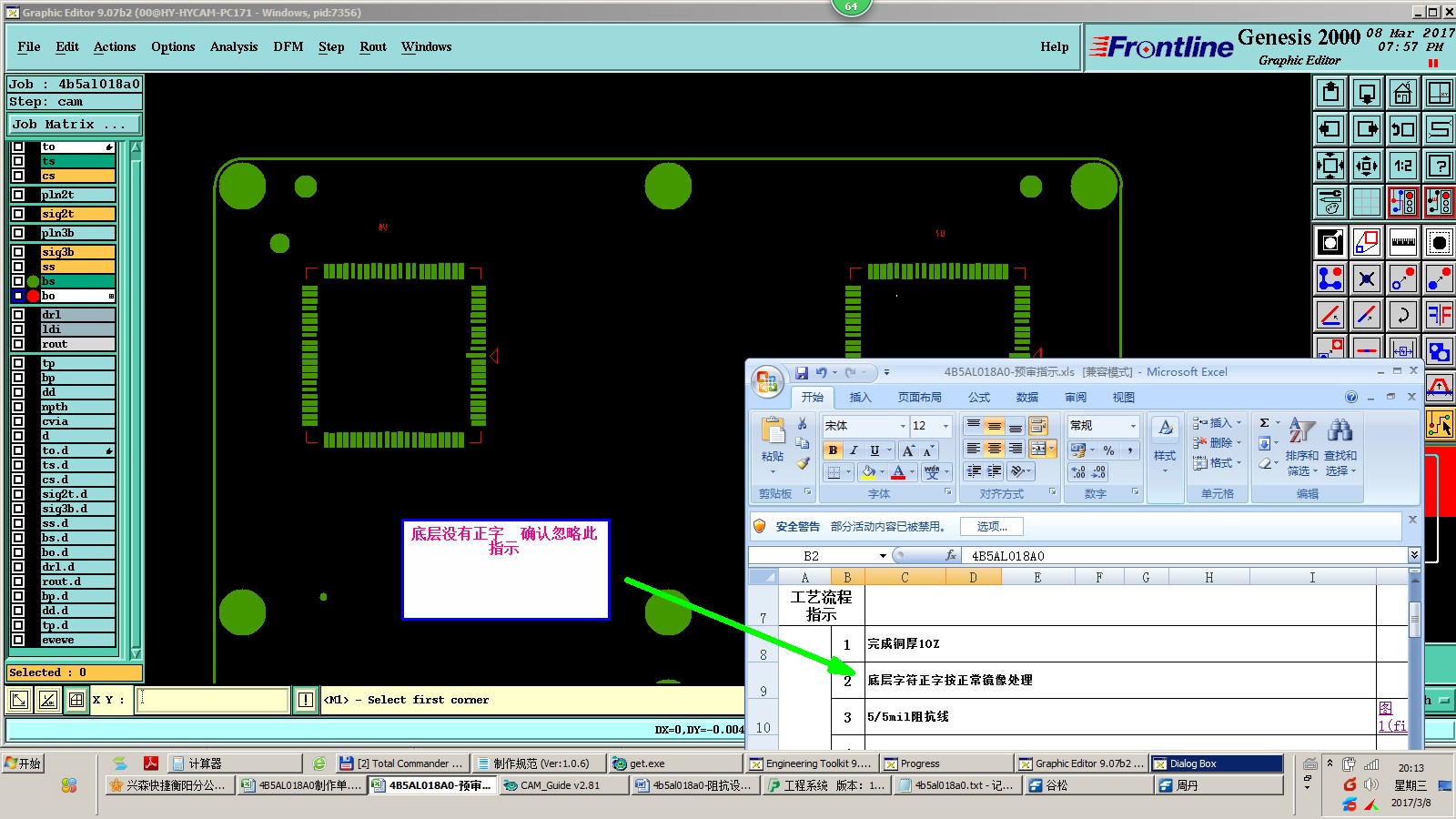
Task: Toggle the checkbox for layer sig3b
Action: coord(18,252)
